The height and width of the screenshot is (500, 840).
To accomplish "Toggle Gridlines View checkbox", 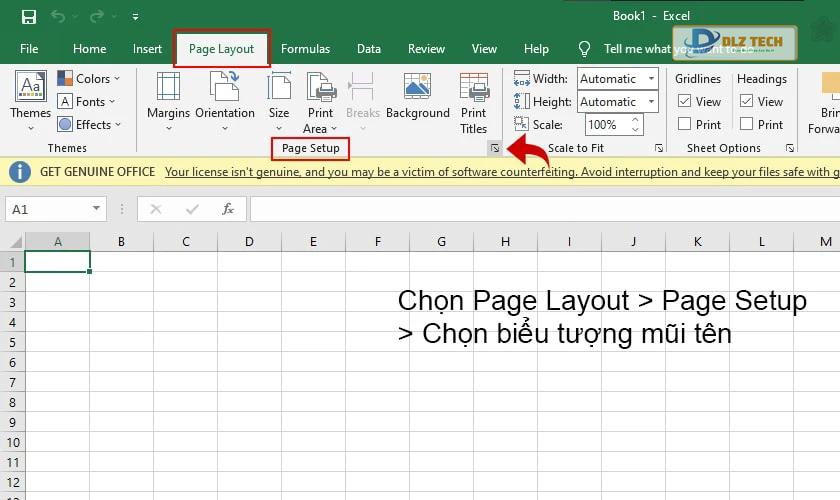I will 684,101.
